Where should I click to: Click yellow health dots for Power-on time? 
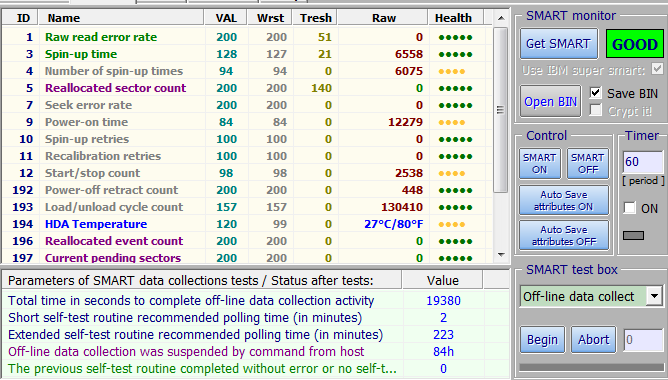pos(452,123)
